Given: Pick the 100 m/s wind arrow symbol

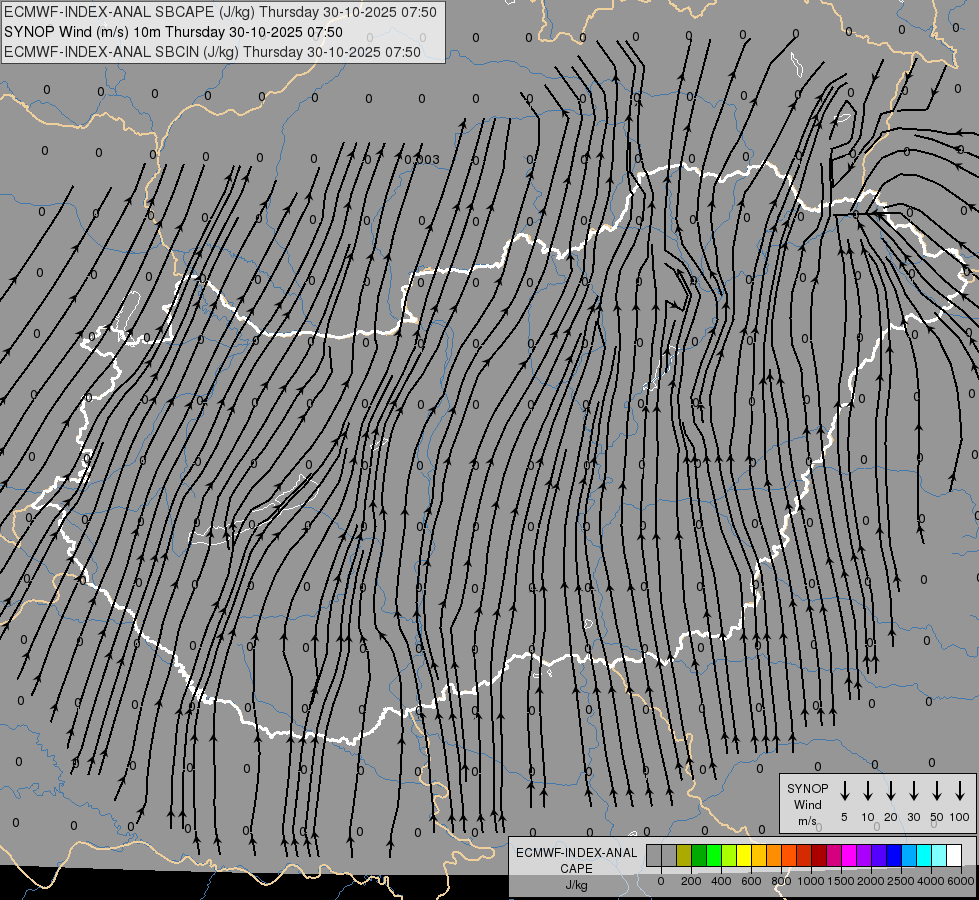Looking at the screenshot, I should point(960,791).
